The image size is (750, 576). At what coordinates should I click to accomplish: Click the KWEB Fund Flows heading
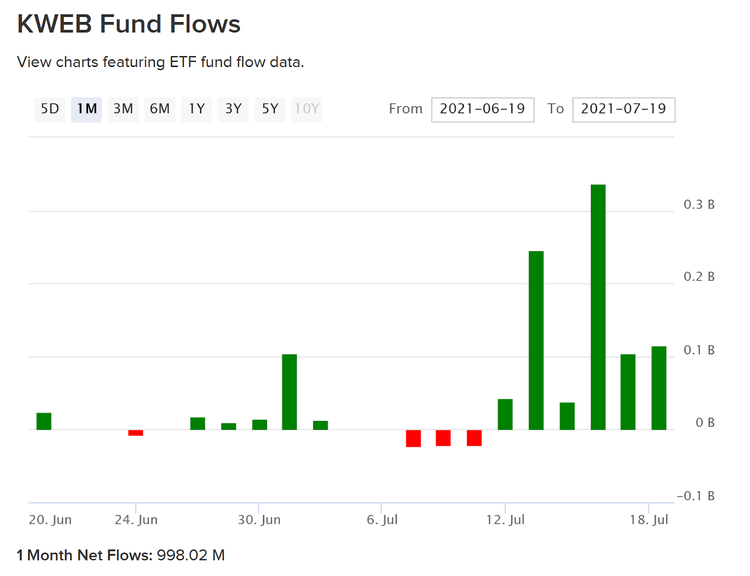click(x=129, y=23)
